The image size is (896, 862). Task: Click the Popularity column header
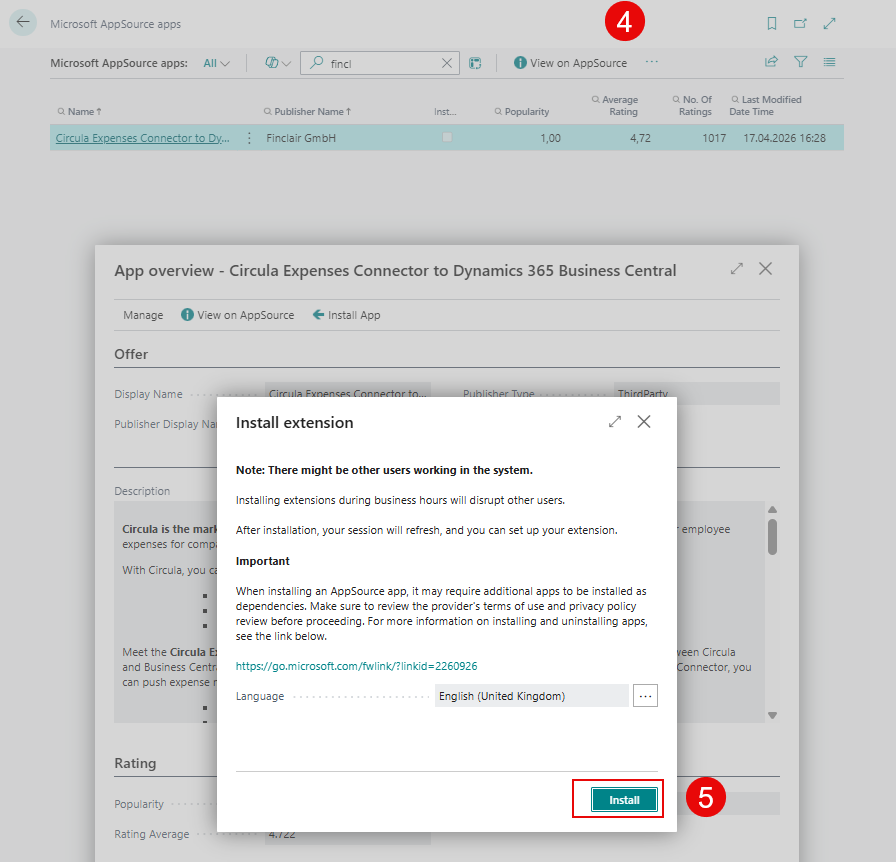(522, 111)
